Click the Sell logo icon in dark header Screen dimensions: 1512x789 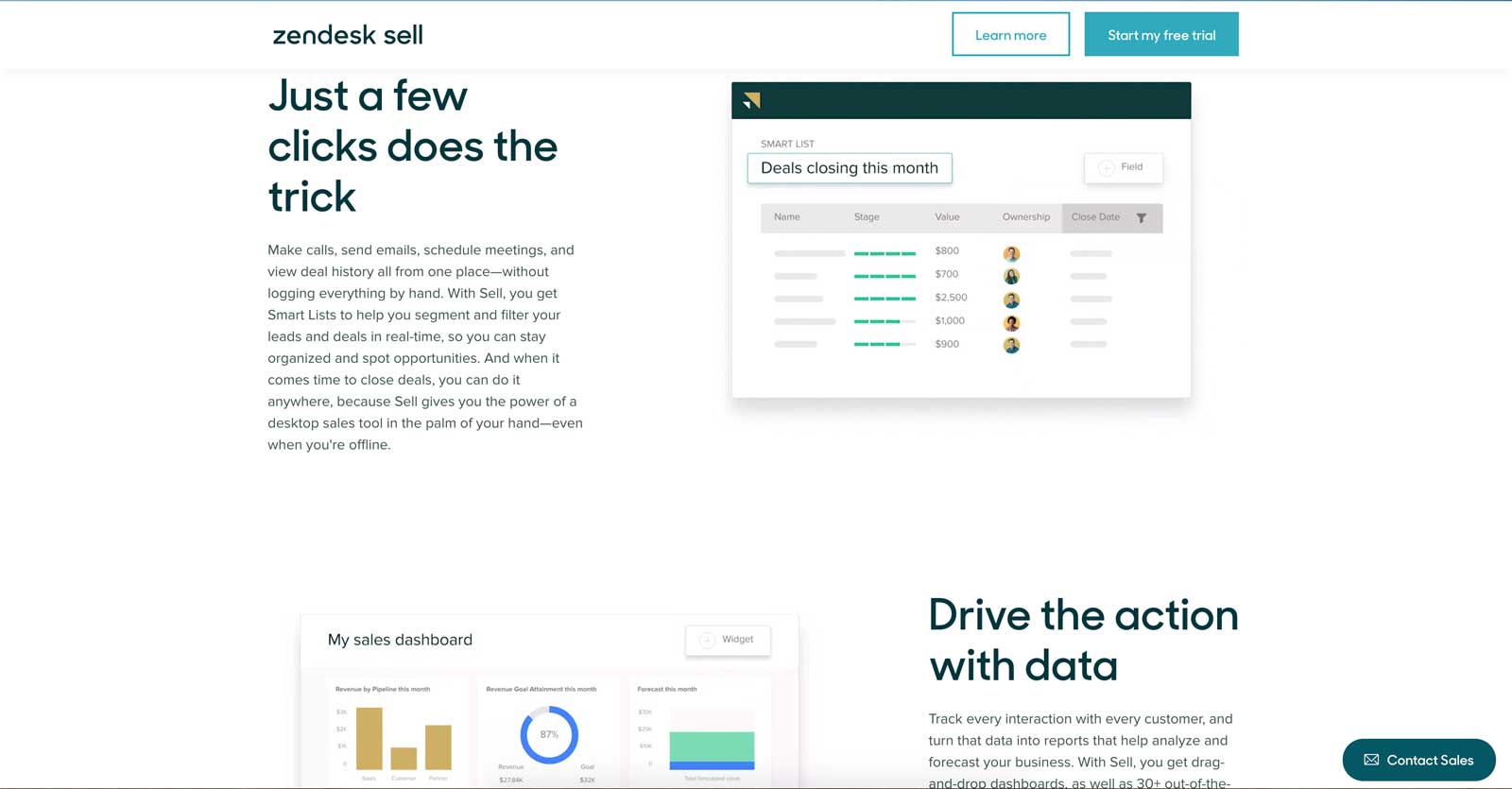coord(752,100)
